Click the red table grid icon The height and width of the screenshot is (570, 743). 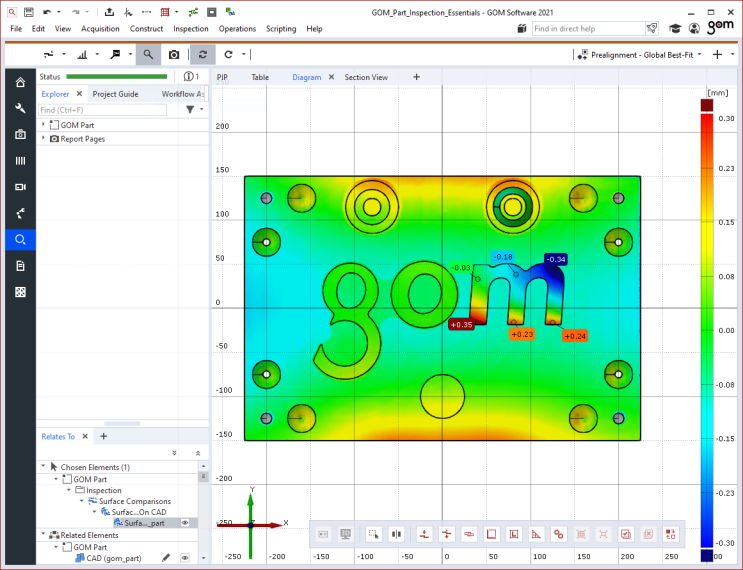tap(165, 12)
